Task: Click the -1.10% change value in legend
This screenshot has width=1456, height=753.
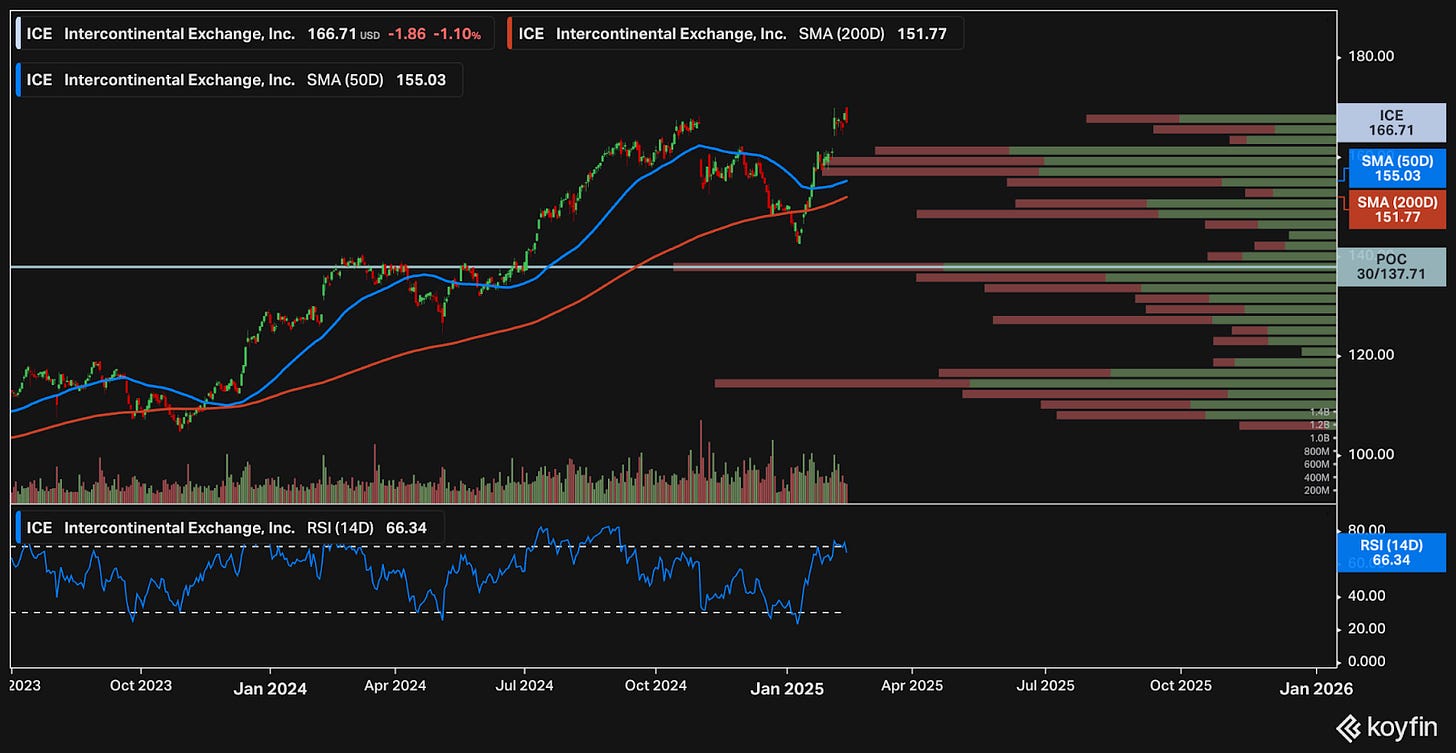Action: [x=457, y=34]
